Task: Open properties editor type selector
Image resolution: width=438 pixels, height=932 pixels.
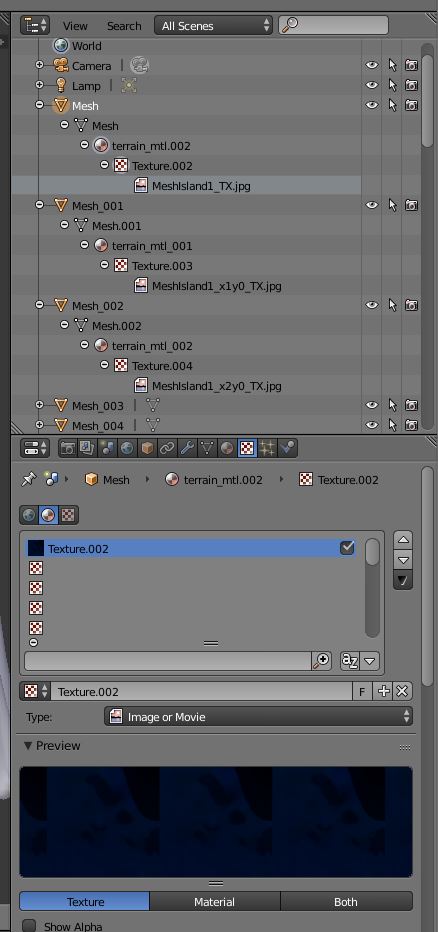Action: (34, 448)
